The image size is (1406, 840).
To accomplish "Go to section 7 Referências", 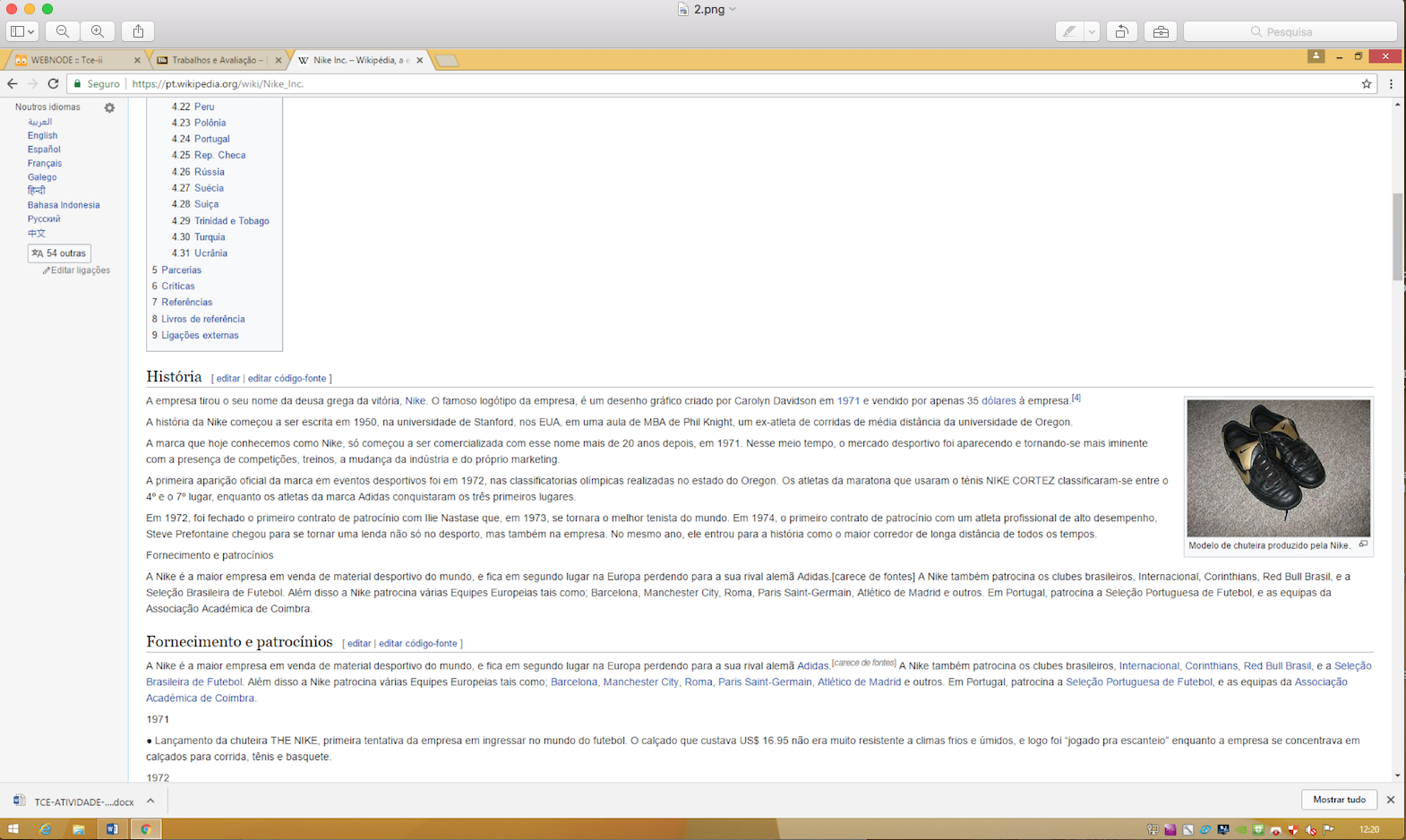I will point(186,302).
